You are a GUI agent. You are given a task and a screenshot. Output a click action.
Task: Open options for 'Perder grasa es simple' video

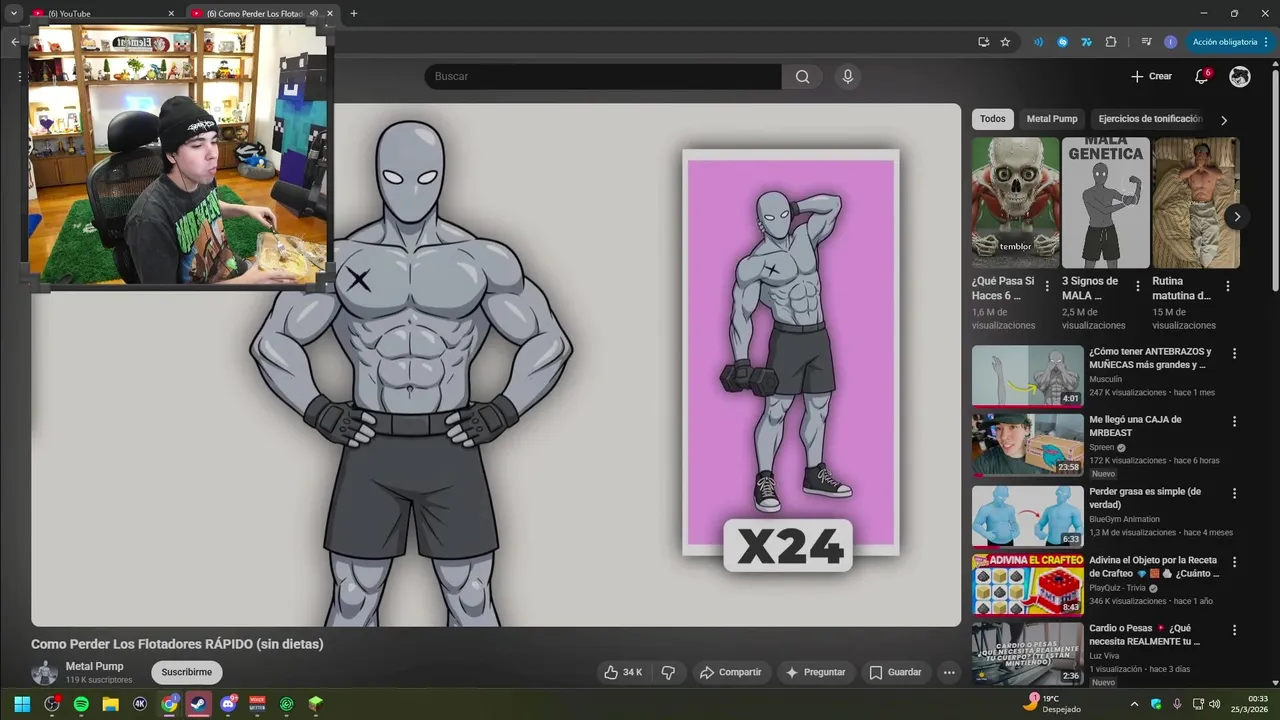point(1234,494)
